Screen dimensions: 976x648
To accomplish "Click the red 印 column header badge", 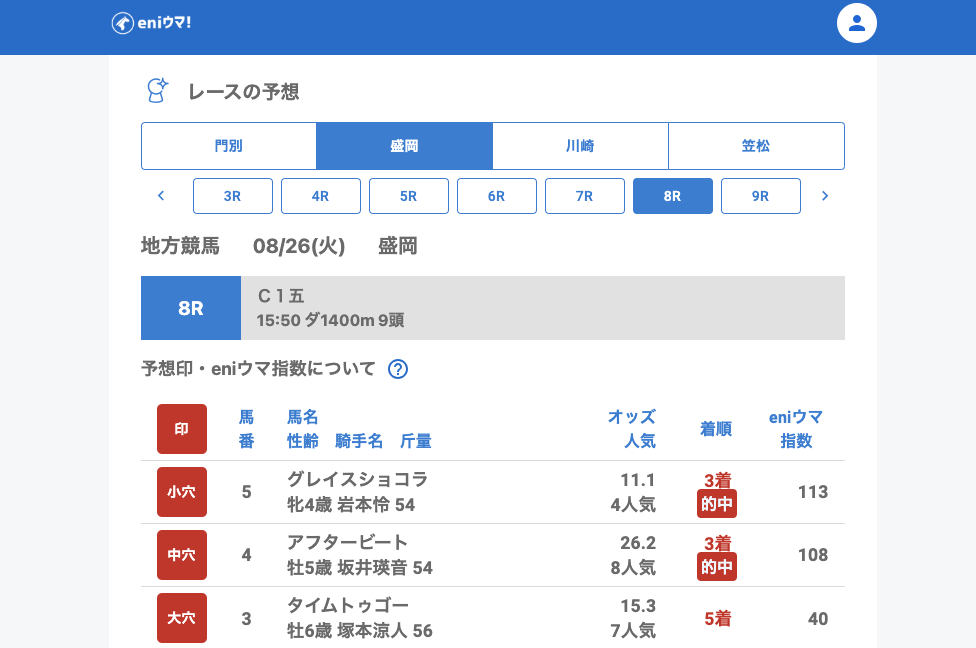I will [x=182, y=429].
